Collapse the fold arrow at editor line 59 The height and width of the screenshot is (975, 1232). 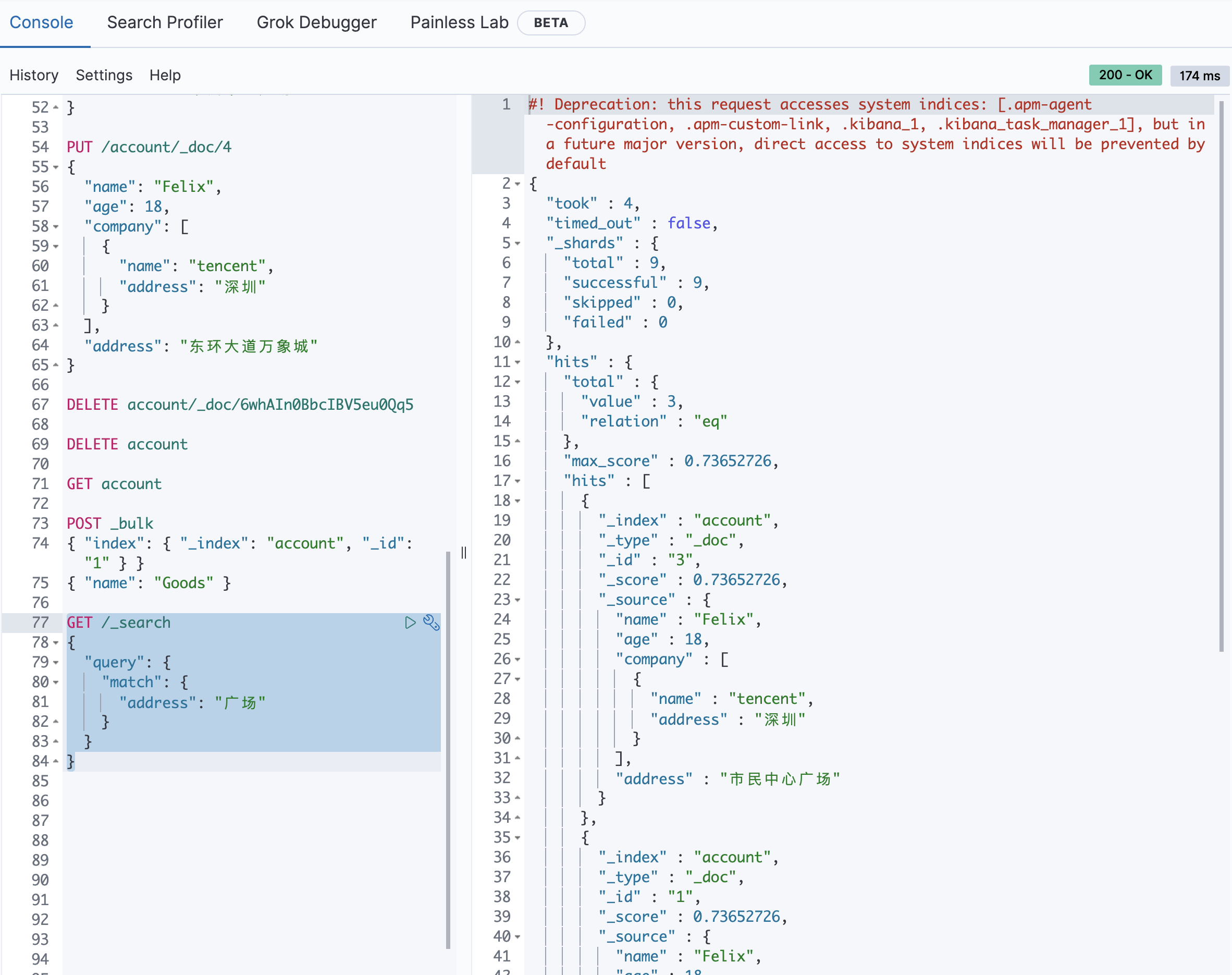pyautogui.click(x=56, y=247)
